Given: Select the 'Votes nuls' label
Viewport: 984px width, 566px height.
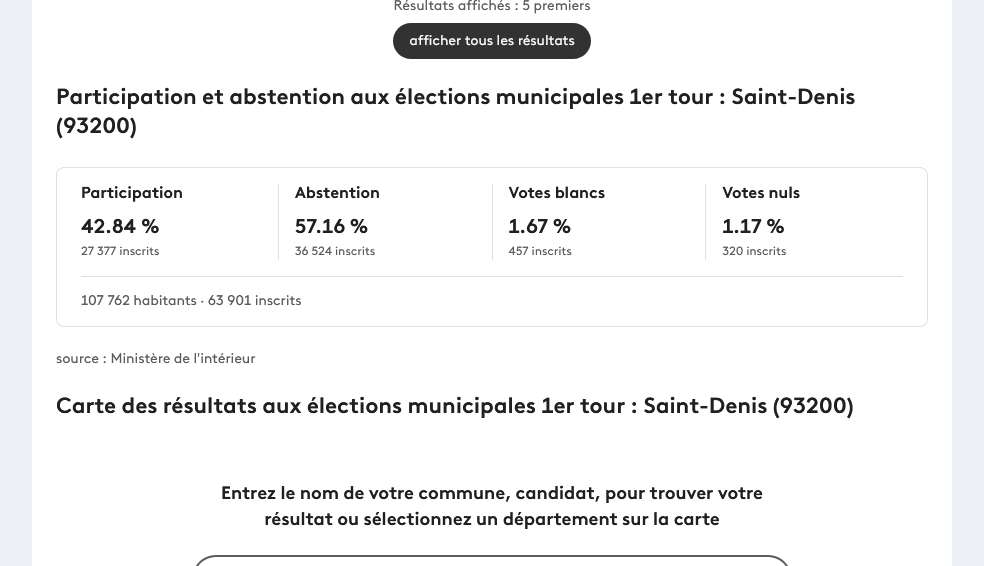Looking at the screenshot, I should pos(761,193).
